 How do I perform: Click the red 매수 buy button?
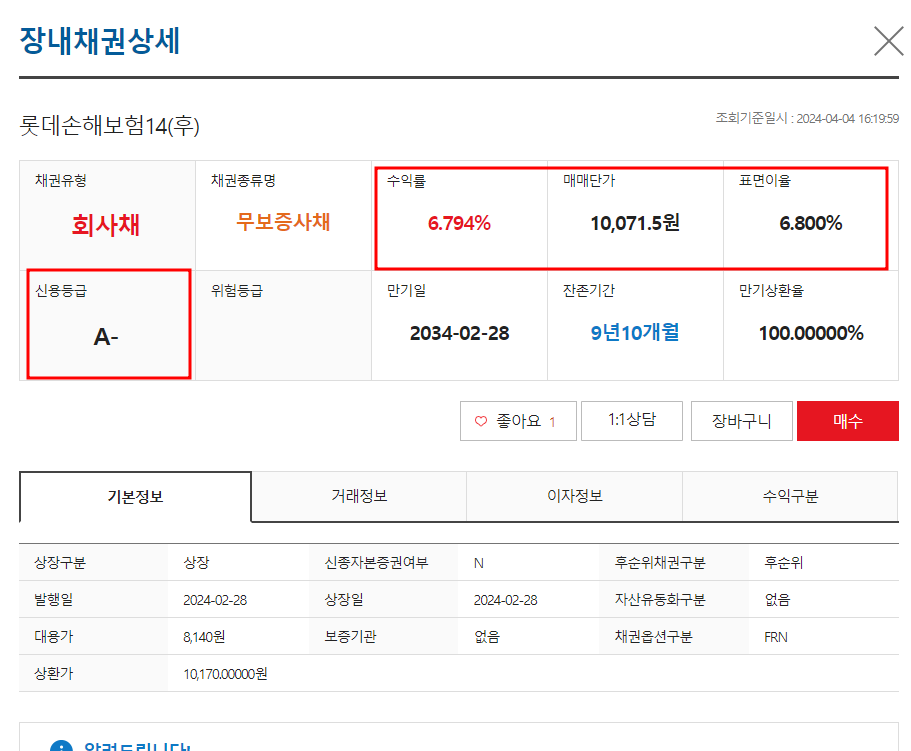pyautogui.click(x=848, y=421)
